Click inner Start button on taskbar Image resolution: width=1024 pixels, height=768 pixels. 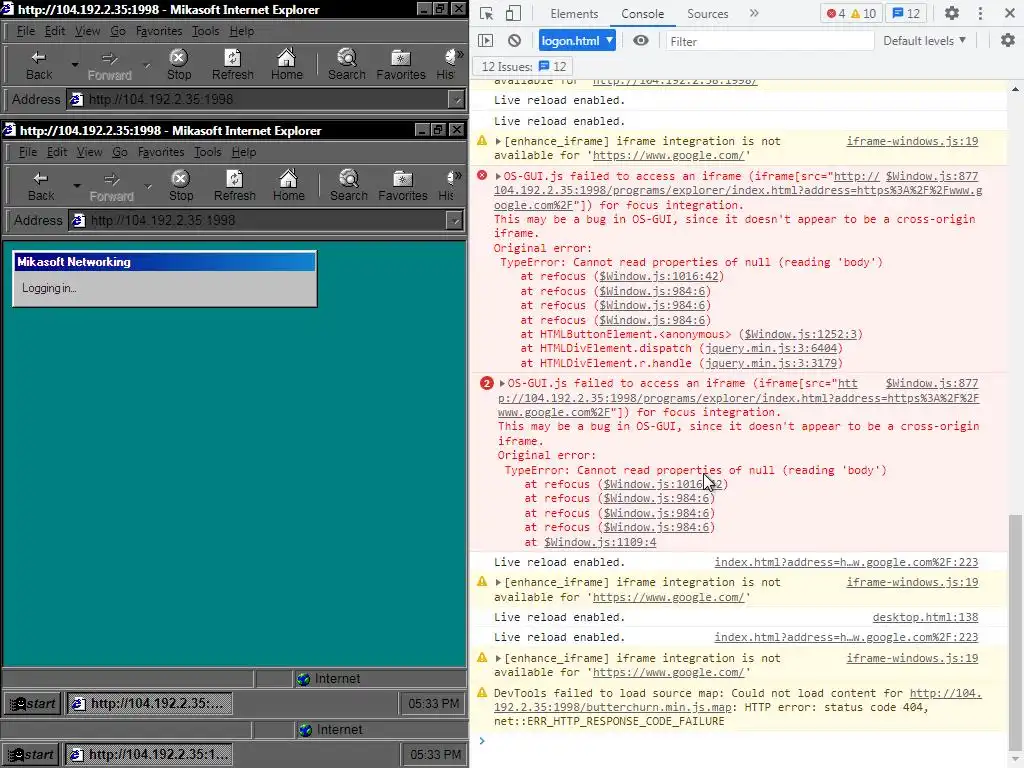click(33, 703)
